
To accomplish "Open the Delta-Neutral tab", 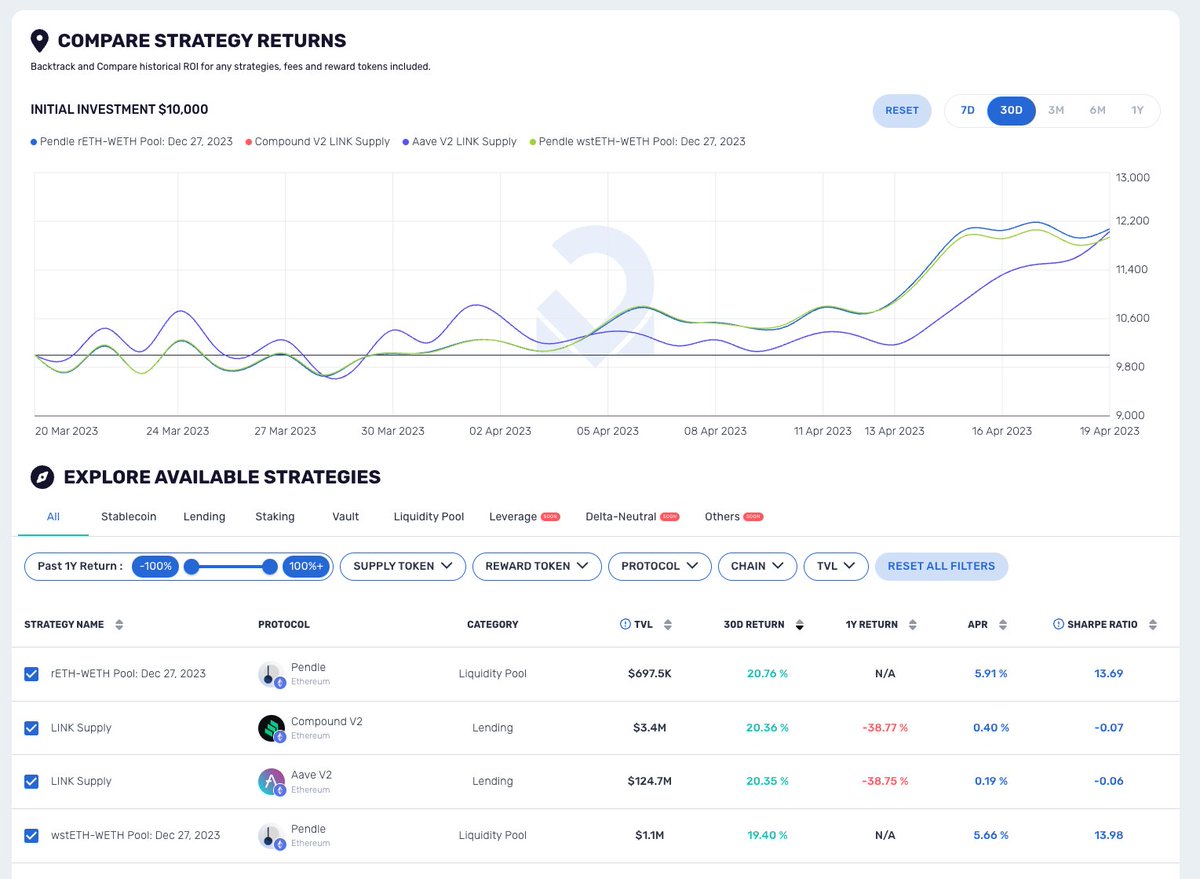I will [x=632, y=517].
